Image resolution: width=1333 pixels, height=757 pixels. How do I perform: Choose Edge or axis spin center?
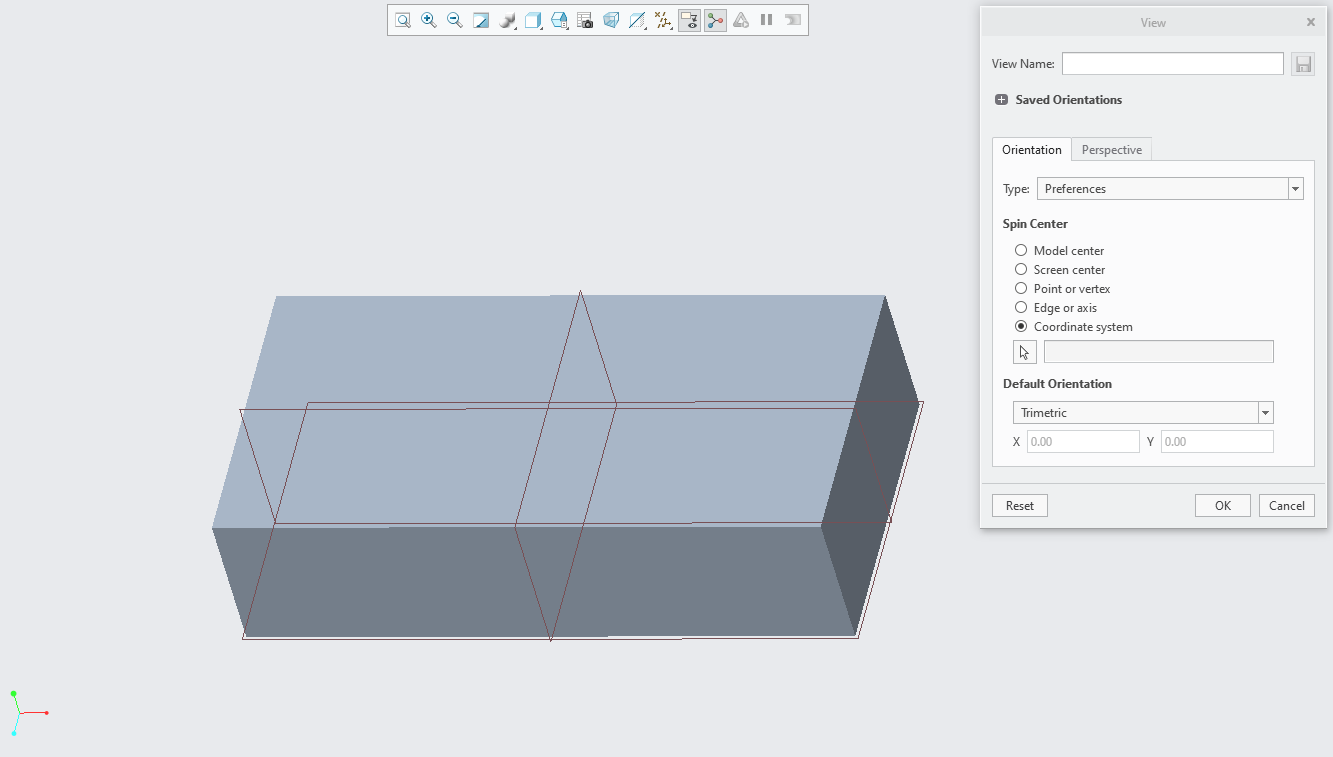click(1021, 307)
